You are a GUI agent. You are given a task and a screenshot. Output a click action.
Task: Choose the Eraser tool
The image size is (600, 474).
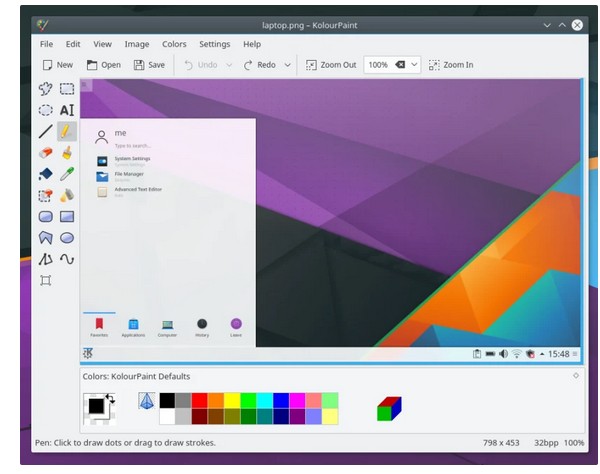(46, 153)
